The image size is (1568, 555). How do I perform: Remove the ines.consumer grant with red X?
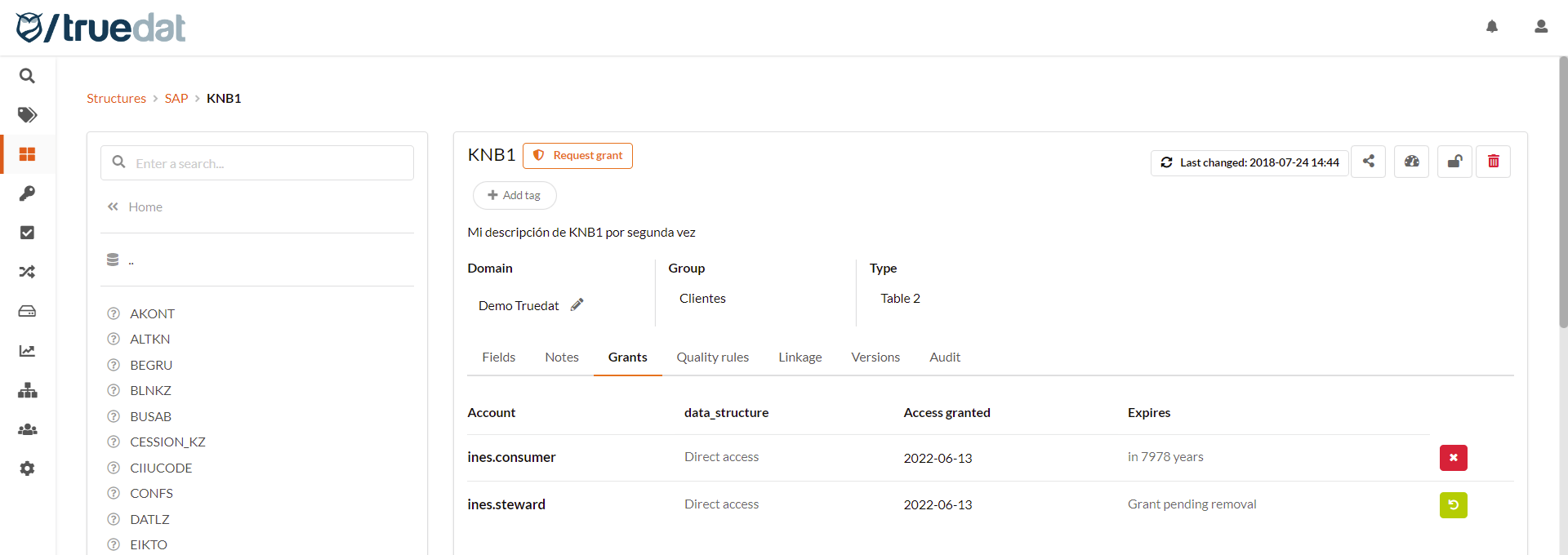[1453, 458]
